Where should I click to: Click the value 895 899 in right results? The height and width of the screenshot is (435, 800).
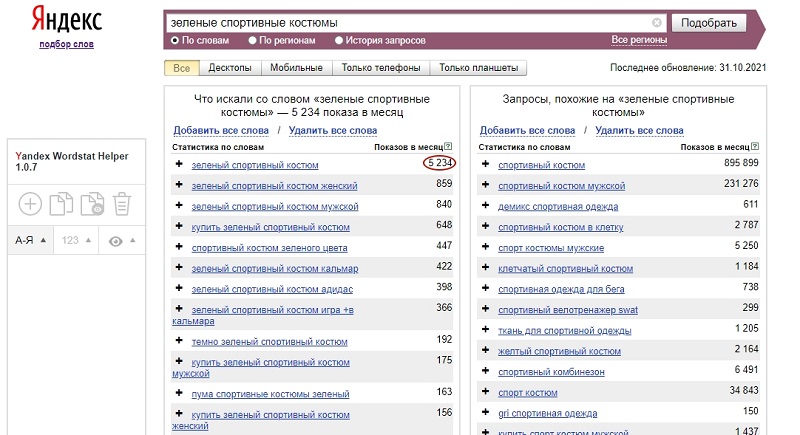[741, 163]
